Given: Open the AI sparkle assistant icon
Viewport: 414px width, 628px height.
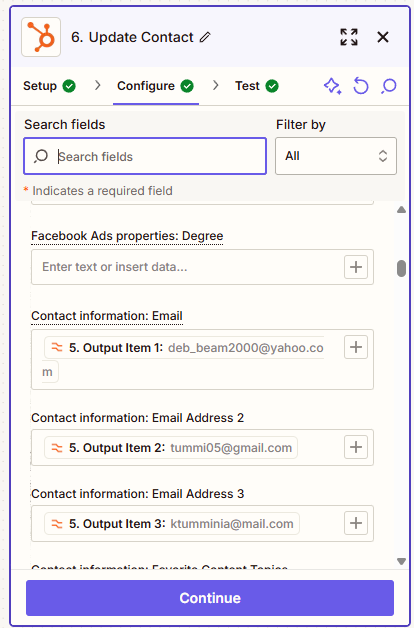Looking at the screenshot, I should [x=332, y=86].
